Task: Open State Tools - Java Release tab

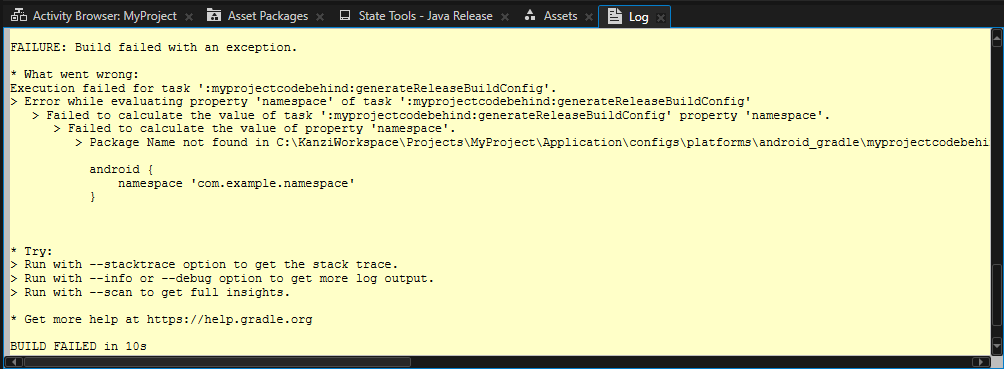Action: point(425,16)
